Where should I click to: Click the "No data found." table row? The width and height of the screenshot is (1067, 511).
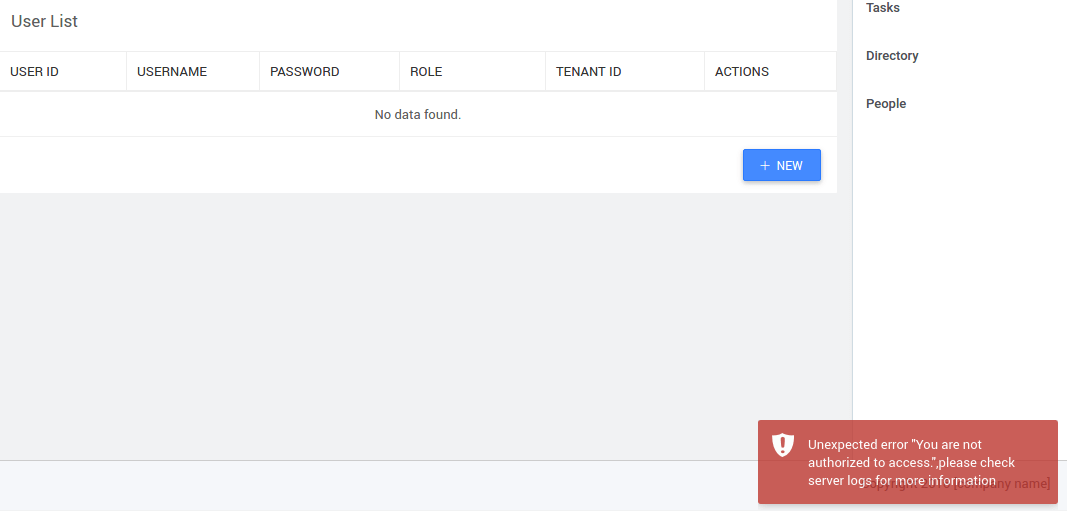[418, 115]
